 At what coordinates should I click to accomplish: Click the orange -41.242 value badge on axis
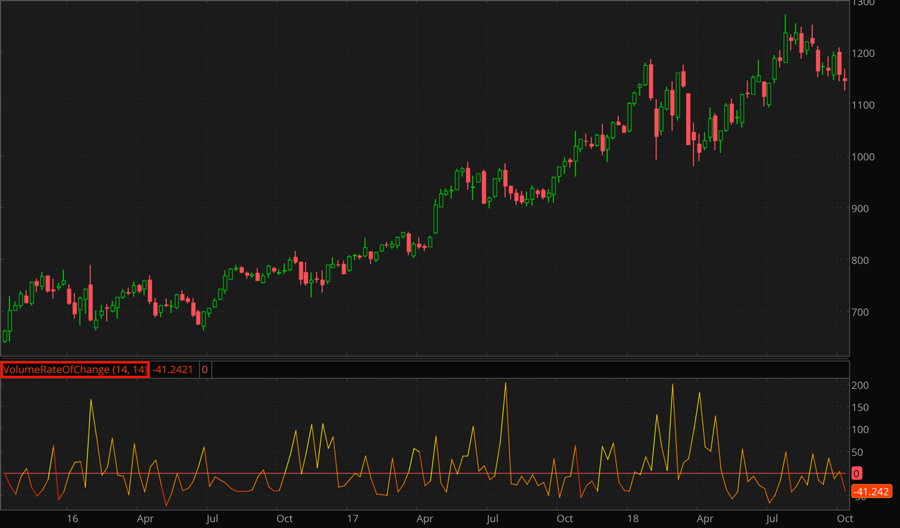(x=871, y=491)
